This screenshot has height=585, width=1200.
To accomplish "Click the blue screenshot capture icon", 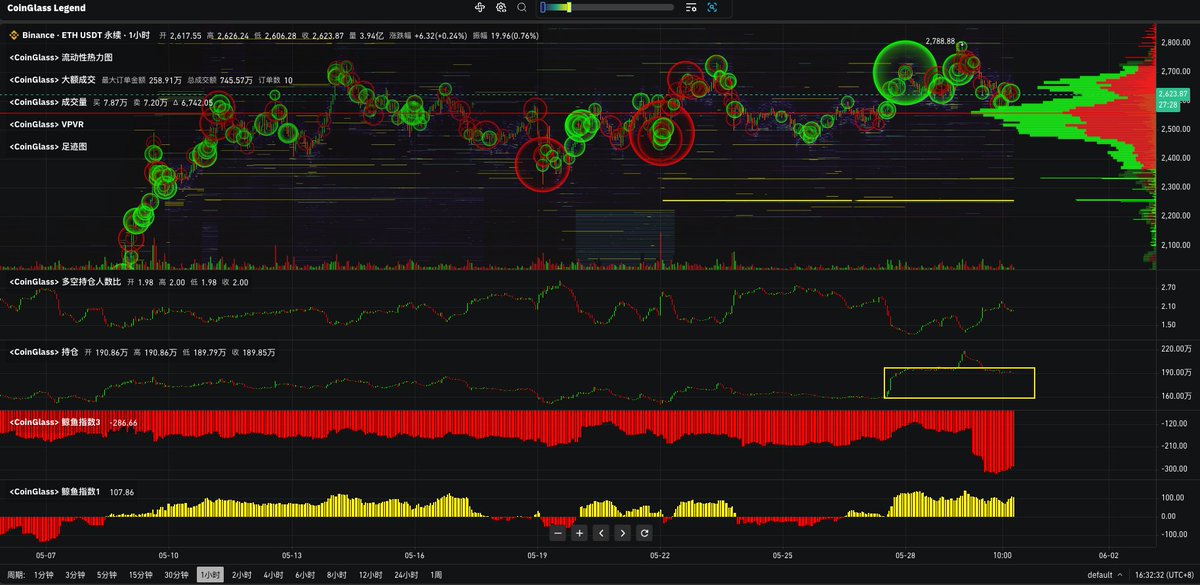I will 712,7.
